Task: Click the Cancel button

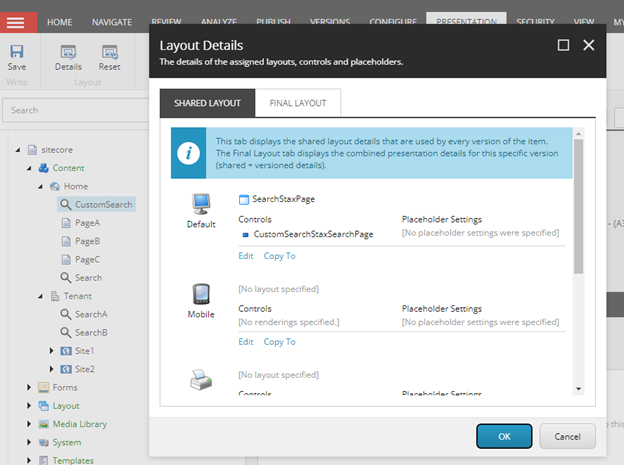Action: (567, 436)
